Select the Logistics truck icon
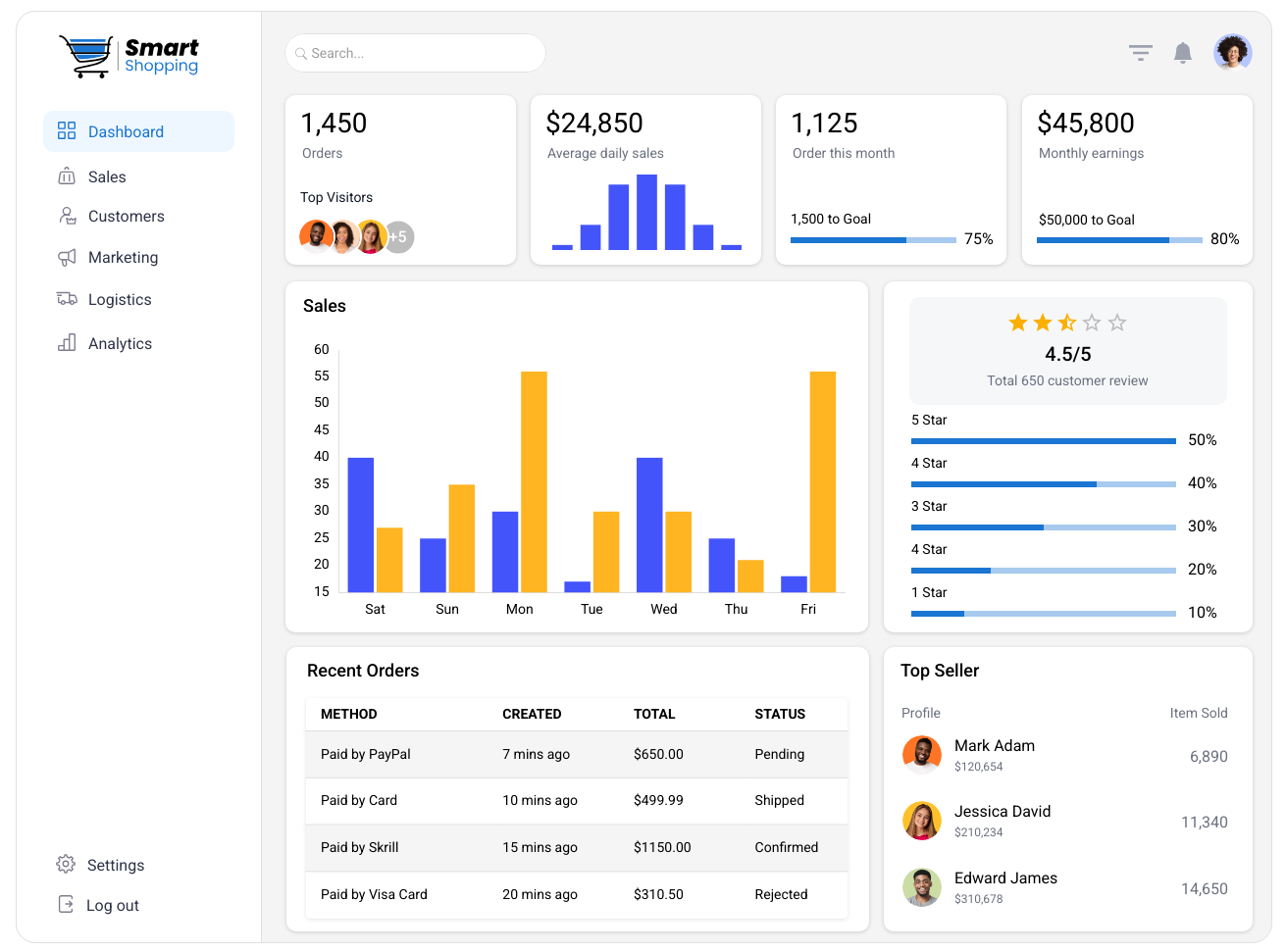This screenshot has height=952, width=1286. pos(67,299)
